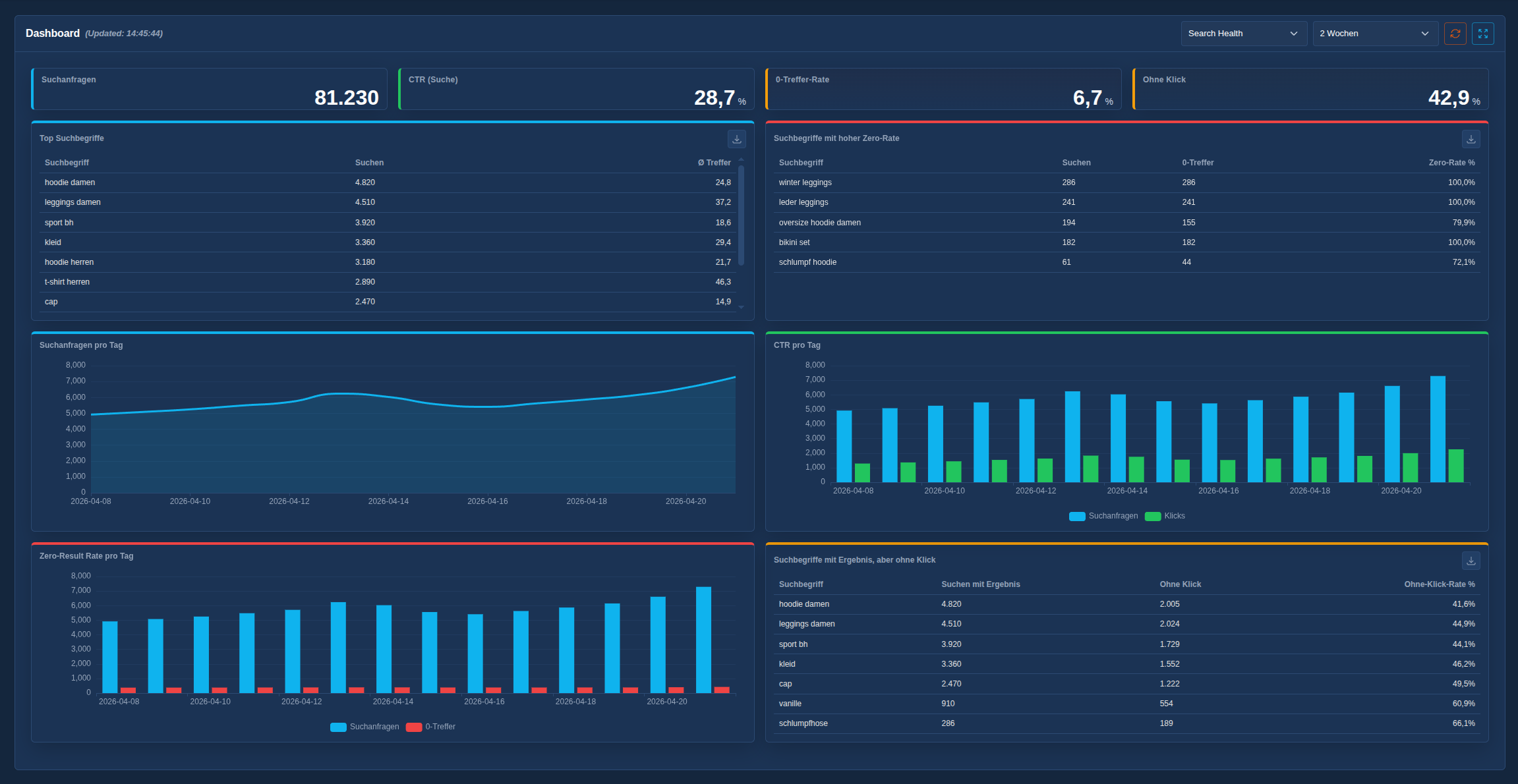Toggle the Klicks legend entry
Screen dimensions: 1518x784
pyautogui.click(x=1165, y=516)
